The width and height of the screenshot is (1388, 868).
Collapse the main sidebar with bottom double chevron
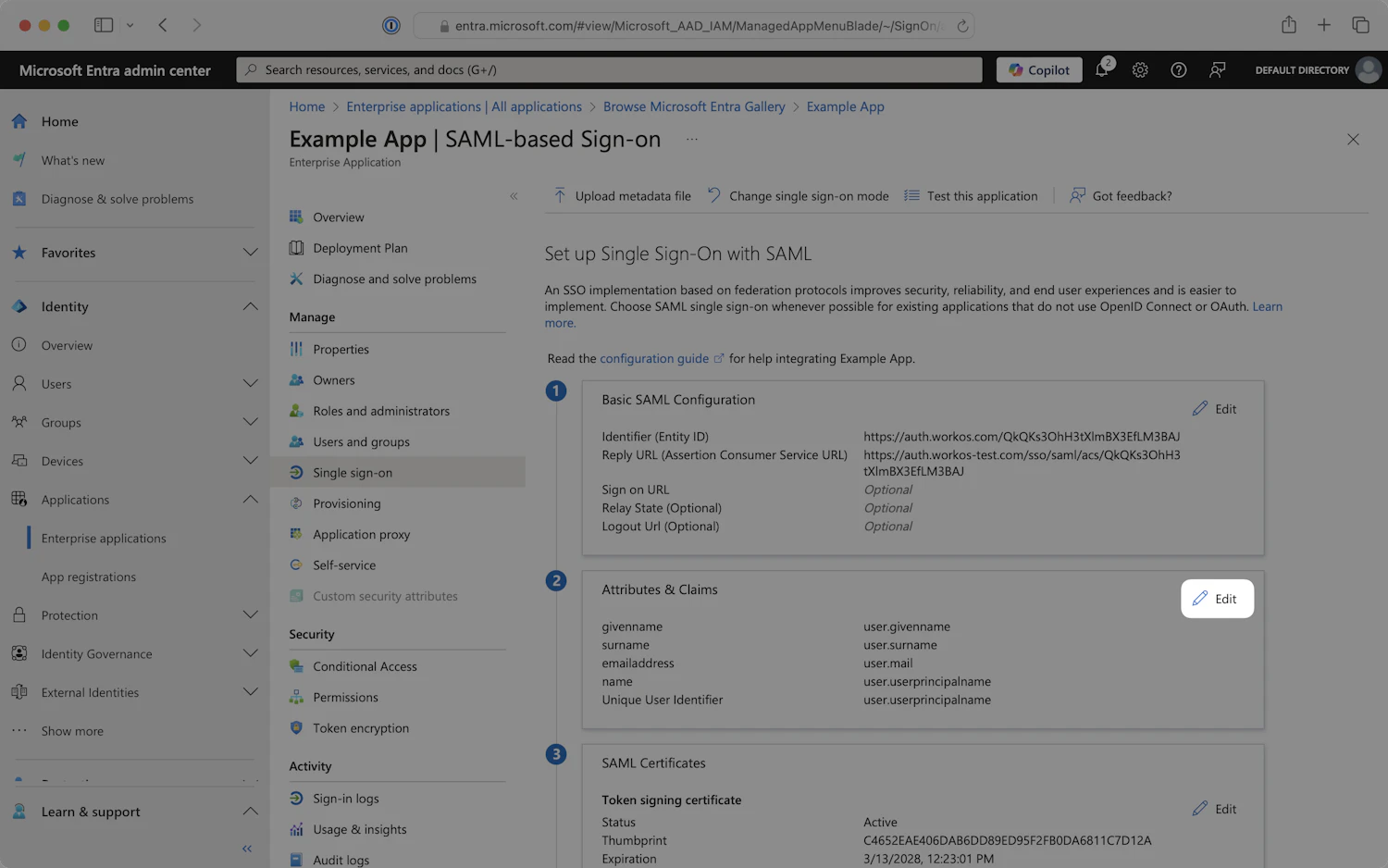click(247, 849)
